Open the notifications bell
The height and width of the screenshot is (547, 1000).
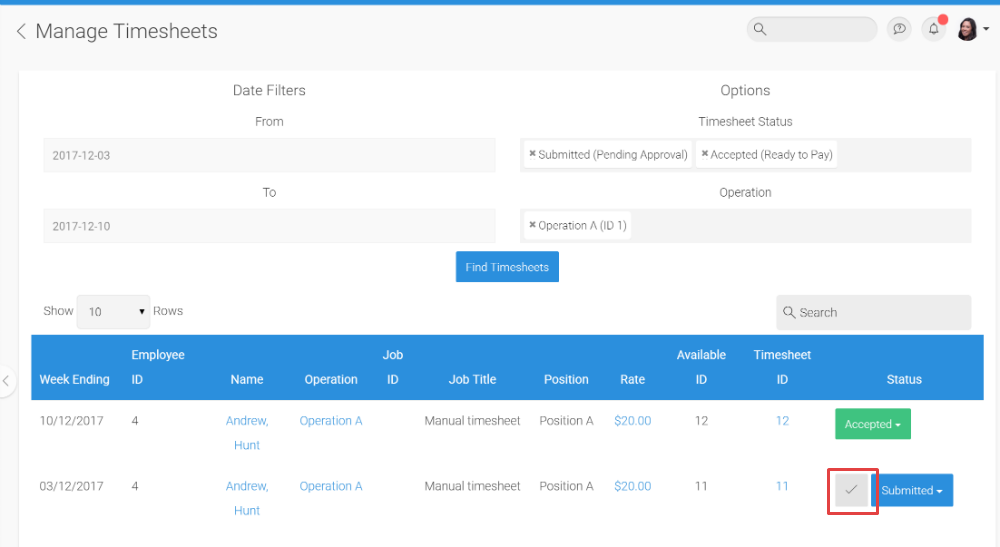pos(933,29)
